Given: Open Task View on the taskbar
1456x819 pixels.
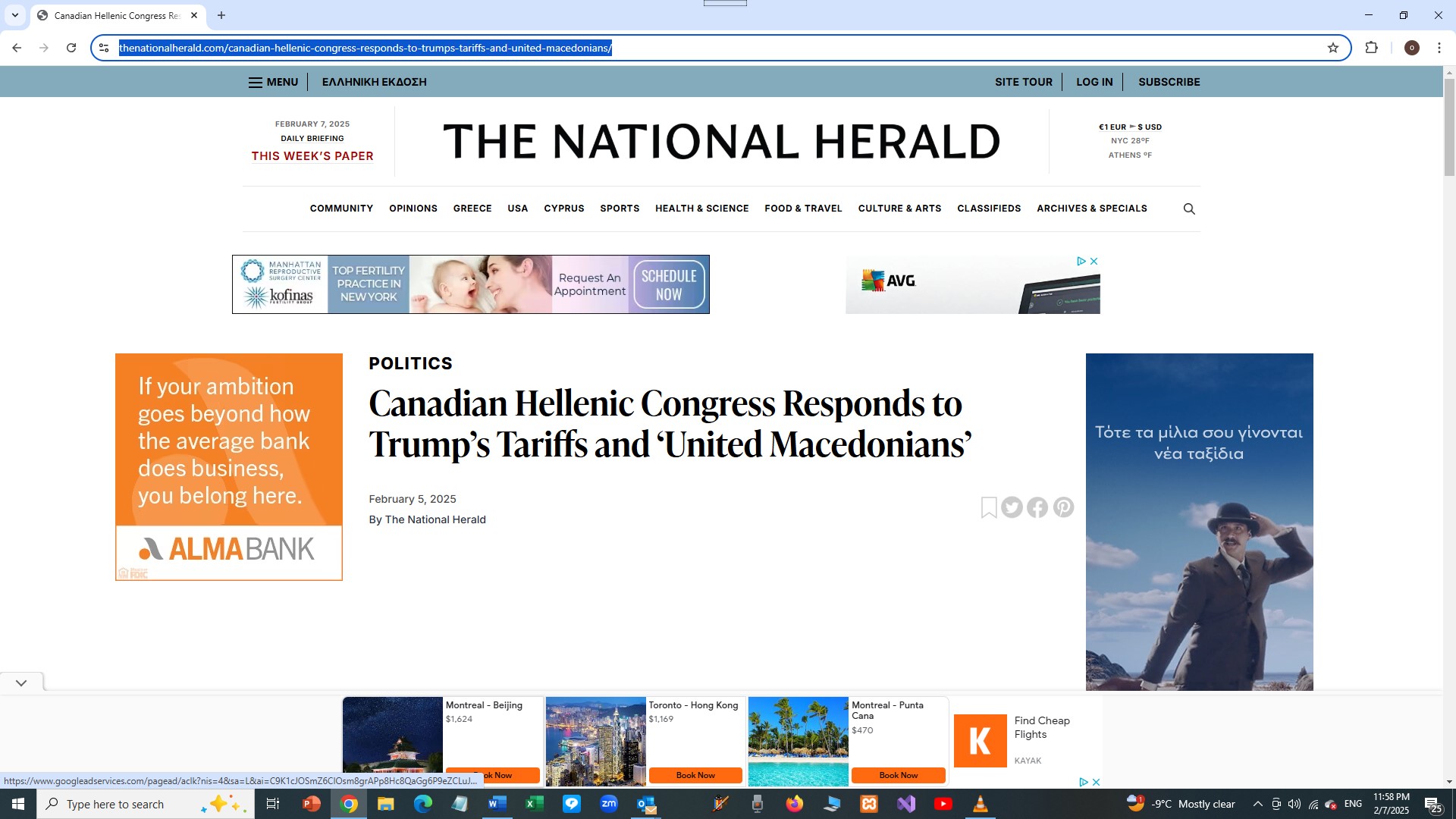Looking at the screenshot, I should pyautogui.click(x=273, y=804).
